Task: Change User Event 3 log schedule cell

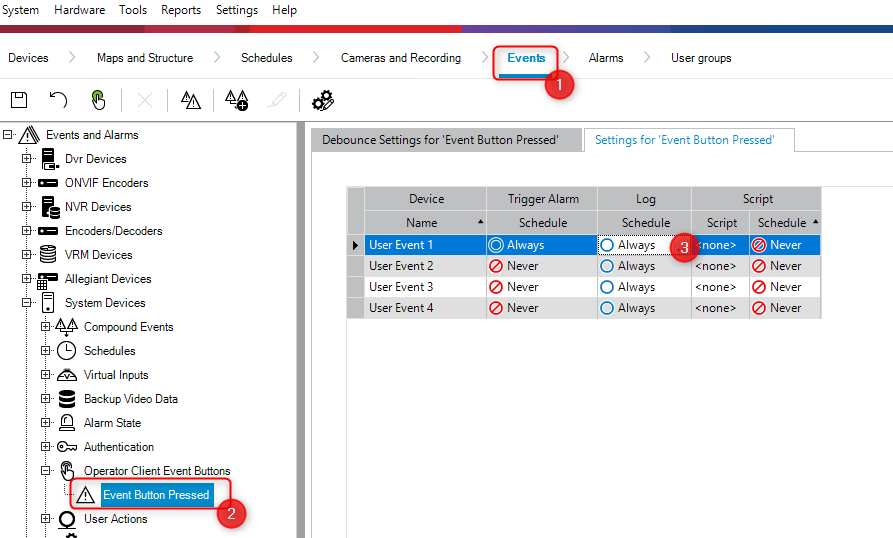Action: (x=644, y=287)
